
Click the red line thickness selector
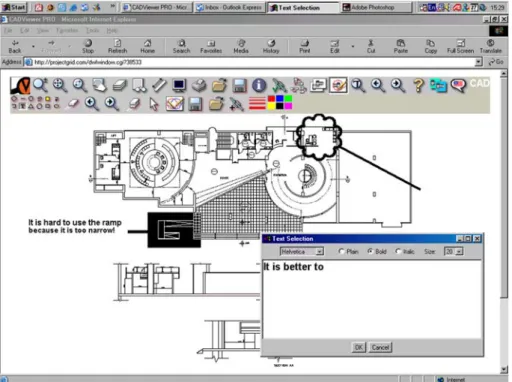pos(257,103)
